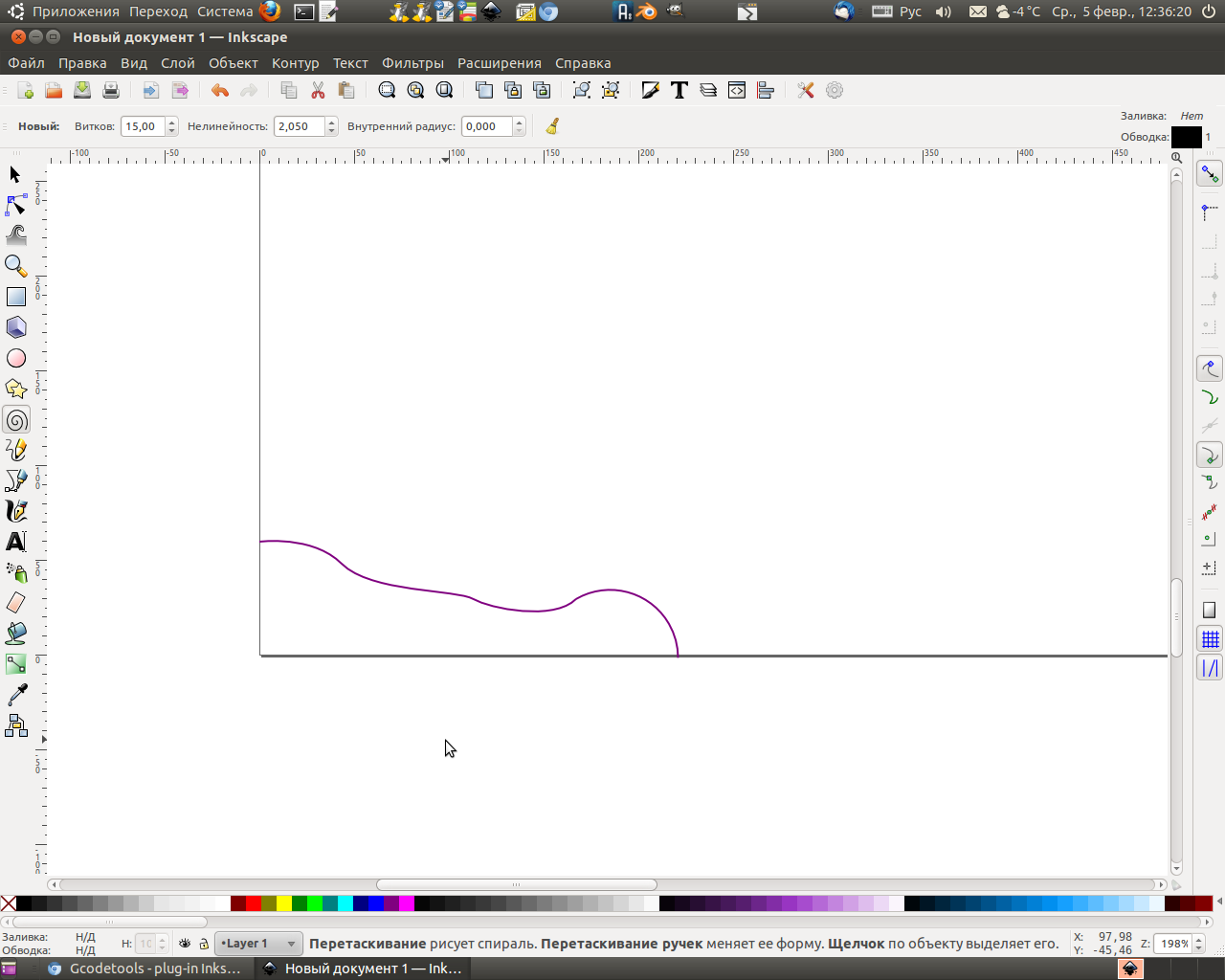Toggle global snapping on the snap bar
1225x980 pixels.
pos(1210,174)
